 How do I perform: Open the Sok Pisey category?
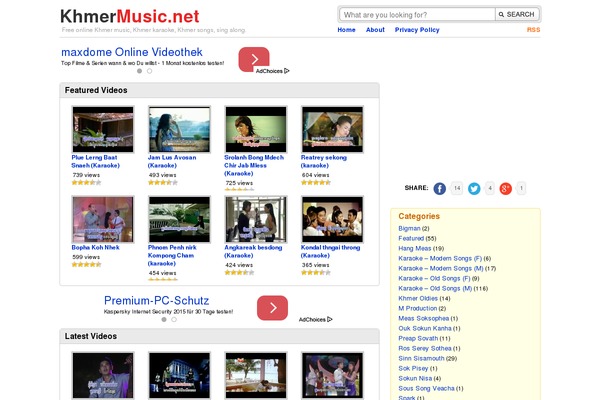coord(413,368)
